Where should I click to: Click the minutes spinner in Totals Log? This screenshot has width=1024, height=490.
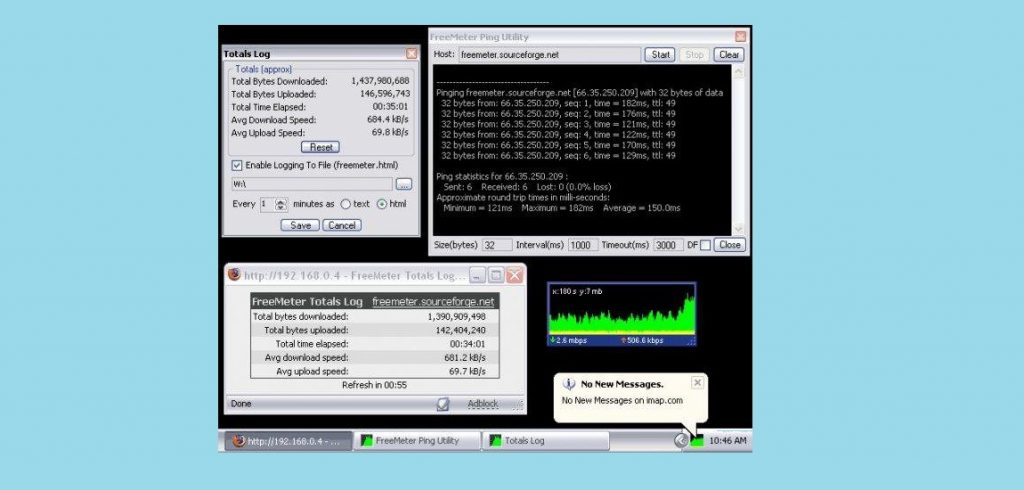tap(281, 204)
